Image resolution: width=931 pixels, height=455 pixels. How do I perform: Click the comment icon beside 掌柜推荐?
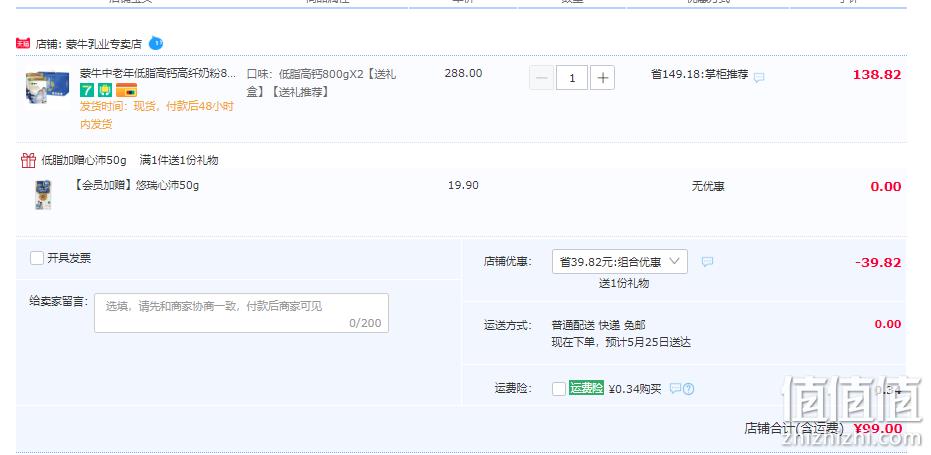(x=759, y=77)
